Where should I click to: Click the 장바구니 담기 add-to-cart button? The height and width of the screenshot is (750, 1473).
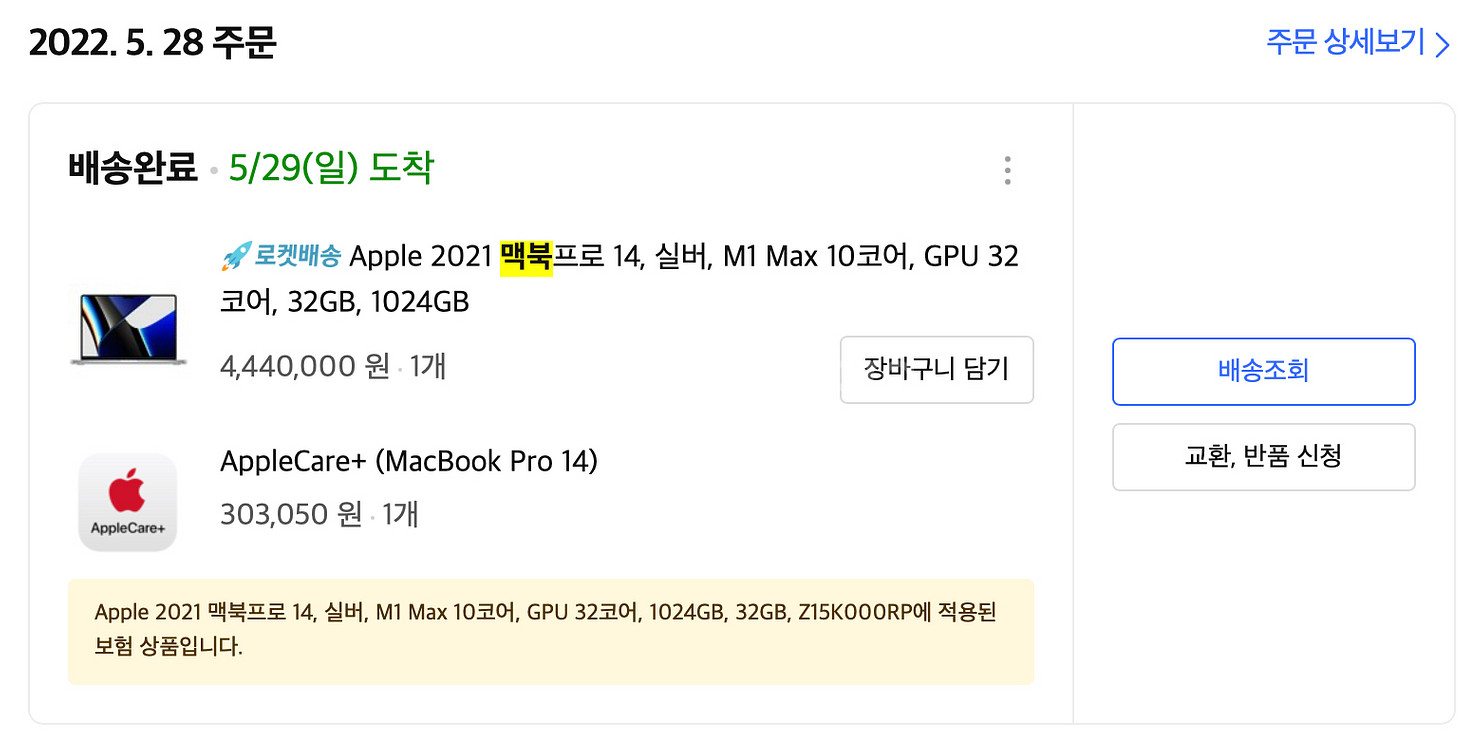pyautogui.click(x=937, y=370)
